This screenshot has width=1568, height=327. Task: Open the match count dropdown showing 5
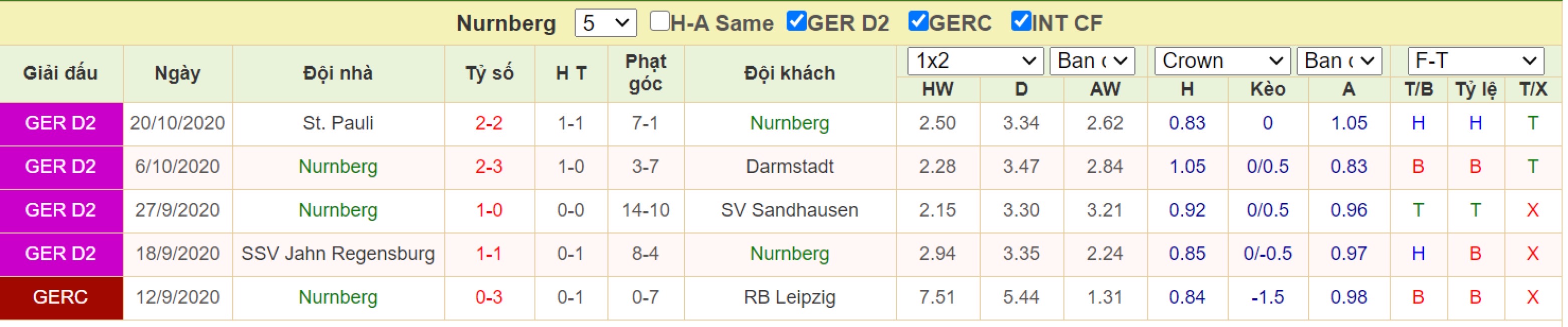tap(606, 23)
